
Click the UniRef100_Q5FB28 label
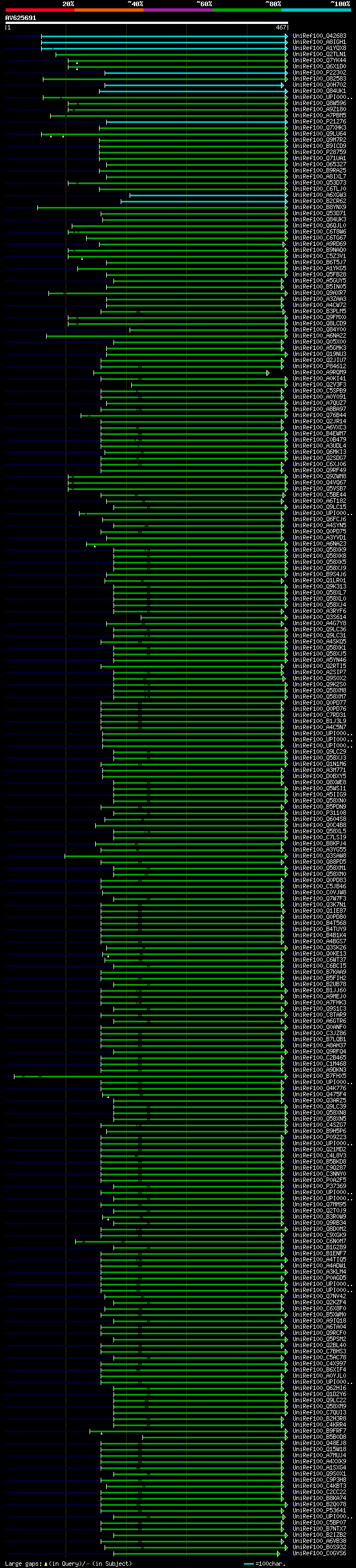[319, 275]
